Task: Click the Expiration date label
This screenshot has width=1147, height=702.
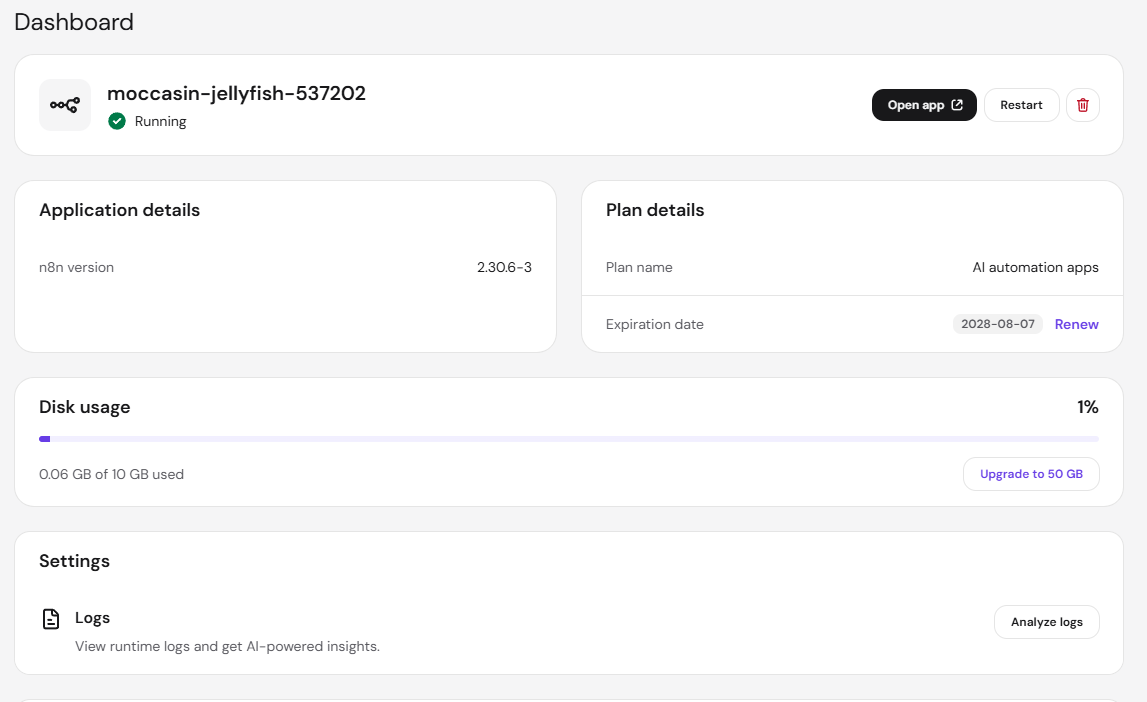Action: tap(654, 324)
